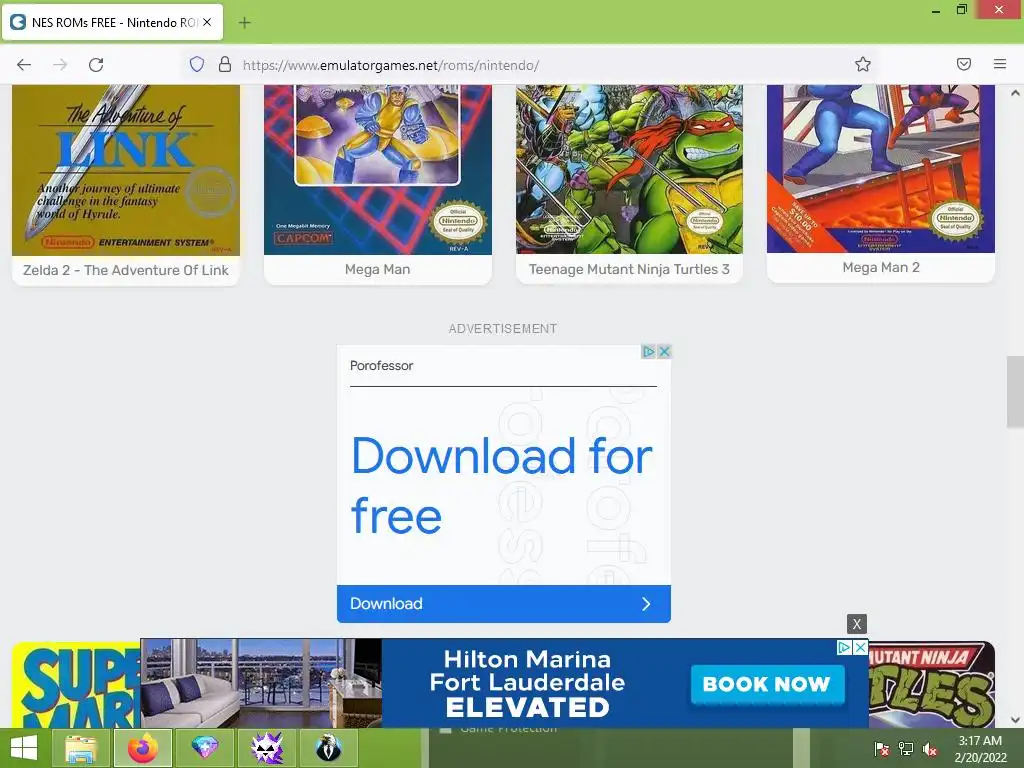1024x768 pixels.
Task: Open Zelda 2 The Adventure Of Link cover
Action: click(x=126, y=170)
